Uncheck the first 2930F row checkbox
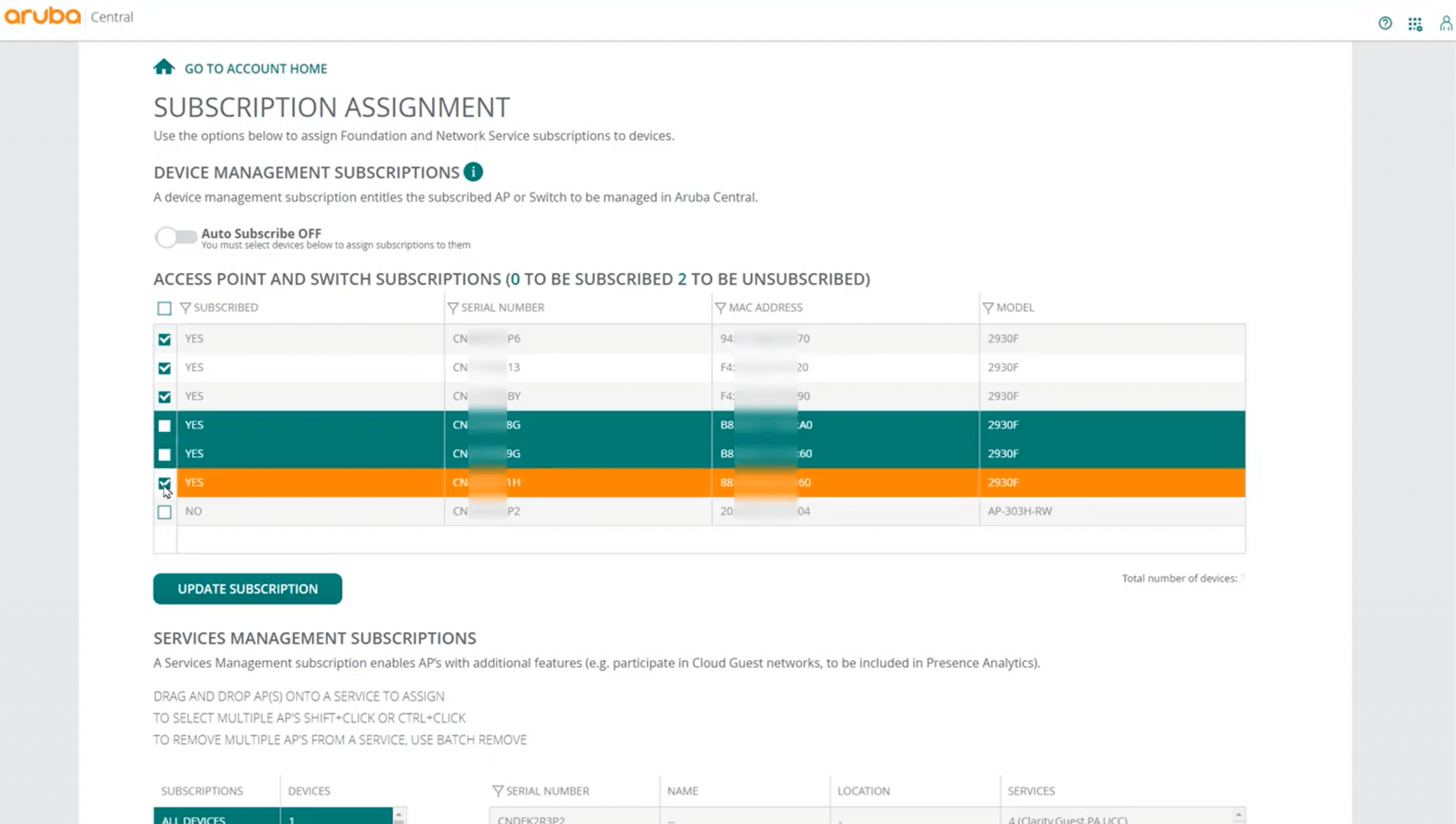Image resolution: width=1456 pixels, height=824 pixels. coord(164,340)
